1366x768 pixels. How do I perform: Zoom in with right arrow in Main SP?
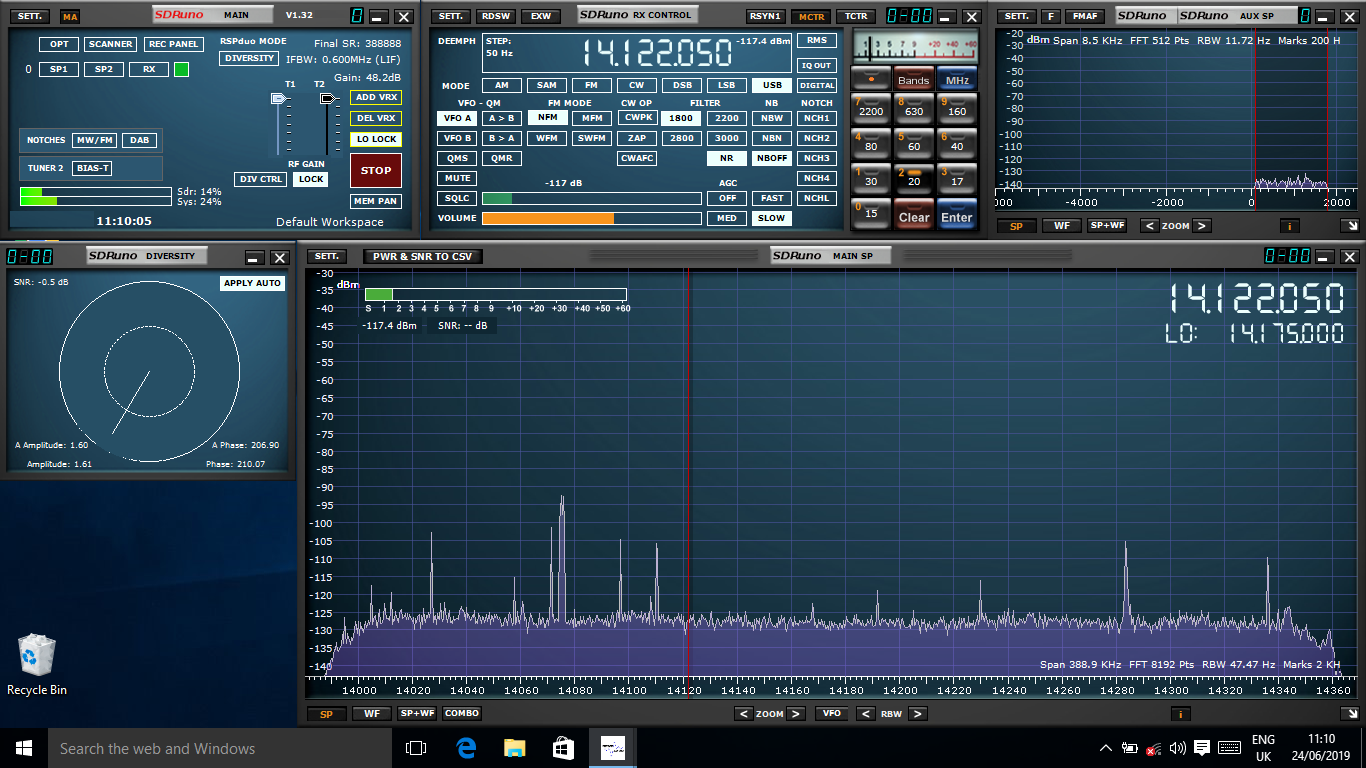pos(796,714)
